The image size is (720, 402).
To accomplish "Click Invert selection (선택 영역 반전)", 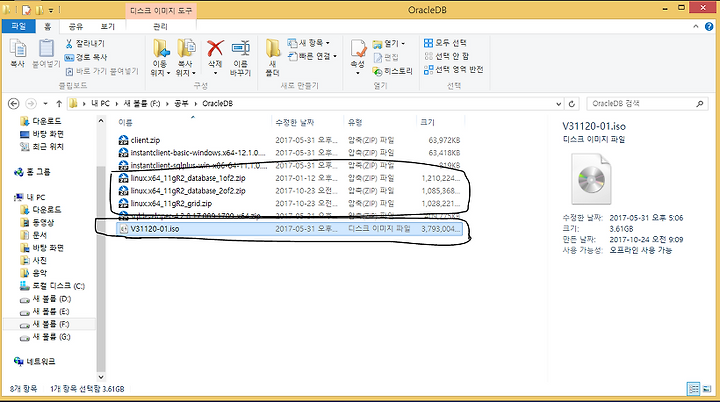I will [454, 69].
